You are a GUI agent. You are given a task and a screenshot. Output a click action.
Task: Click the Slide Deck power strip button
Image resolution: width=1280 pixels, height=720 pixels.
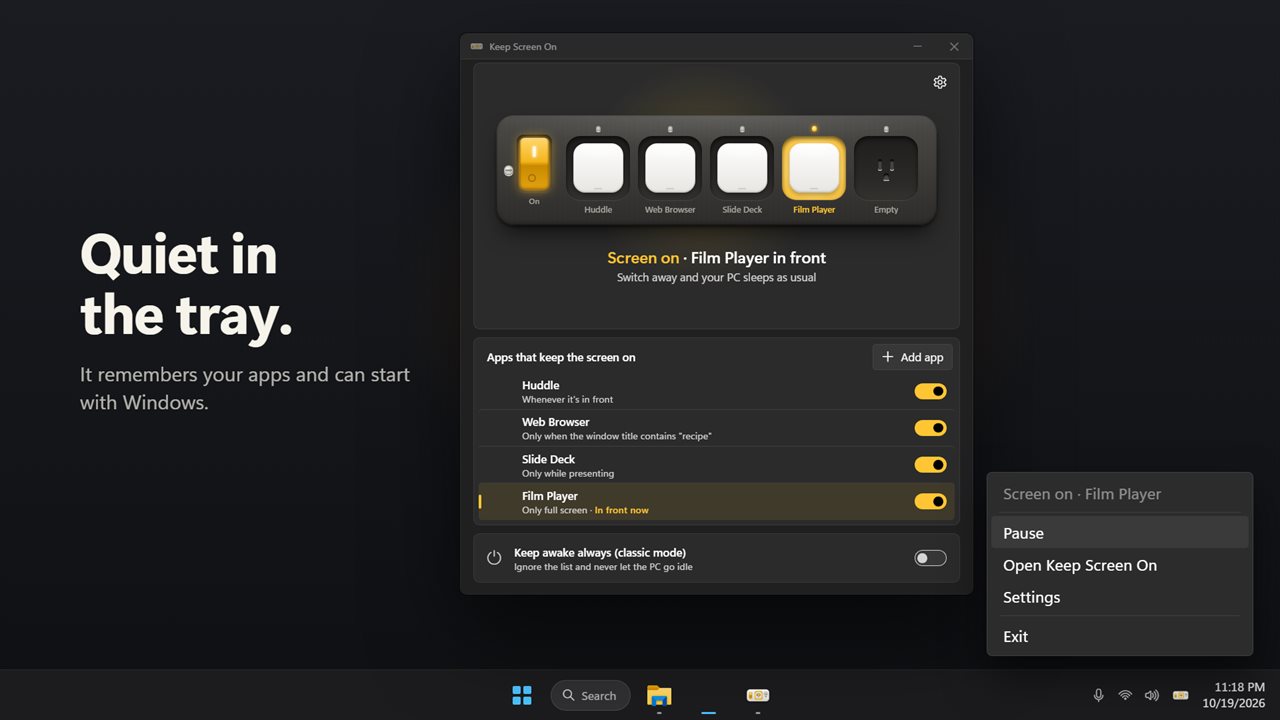pos(742,168)
